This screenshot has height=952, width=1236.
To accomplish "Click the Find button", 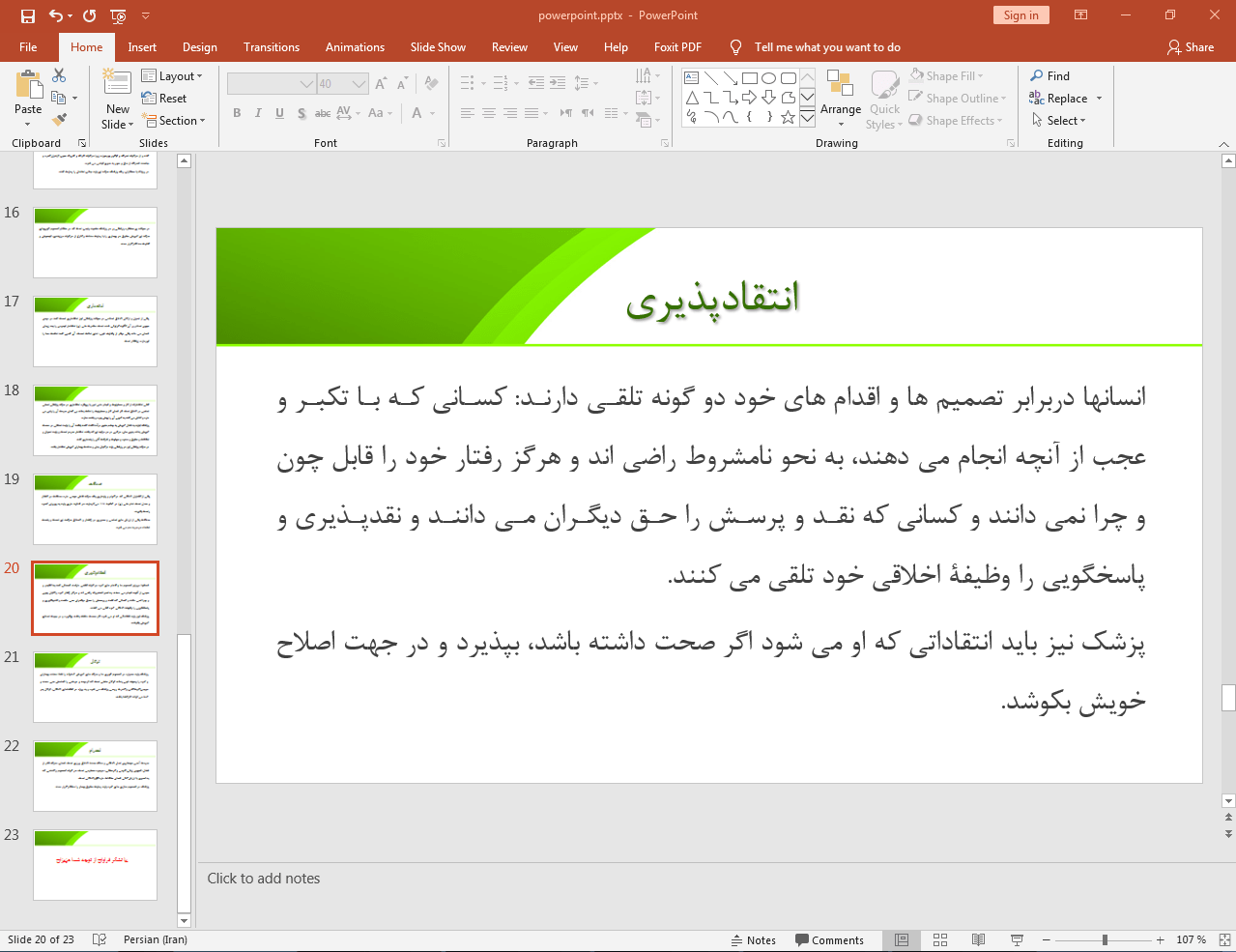I will coord(1050,76).
